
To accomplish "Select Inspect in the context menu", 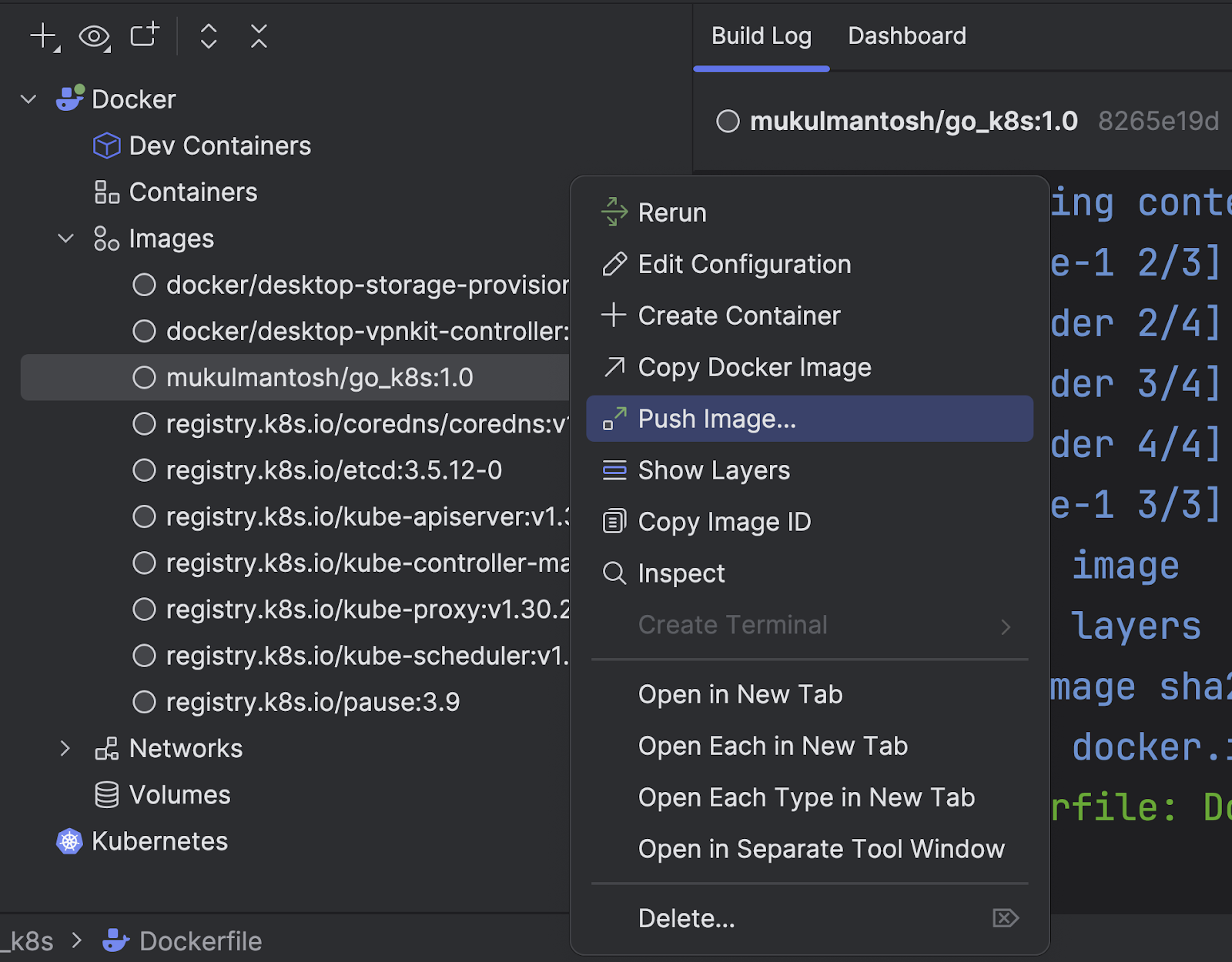I will click(x=810, y=573).
